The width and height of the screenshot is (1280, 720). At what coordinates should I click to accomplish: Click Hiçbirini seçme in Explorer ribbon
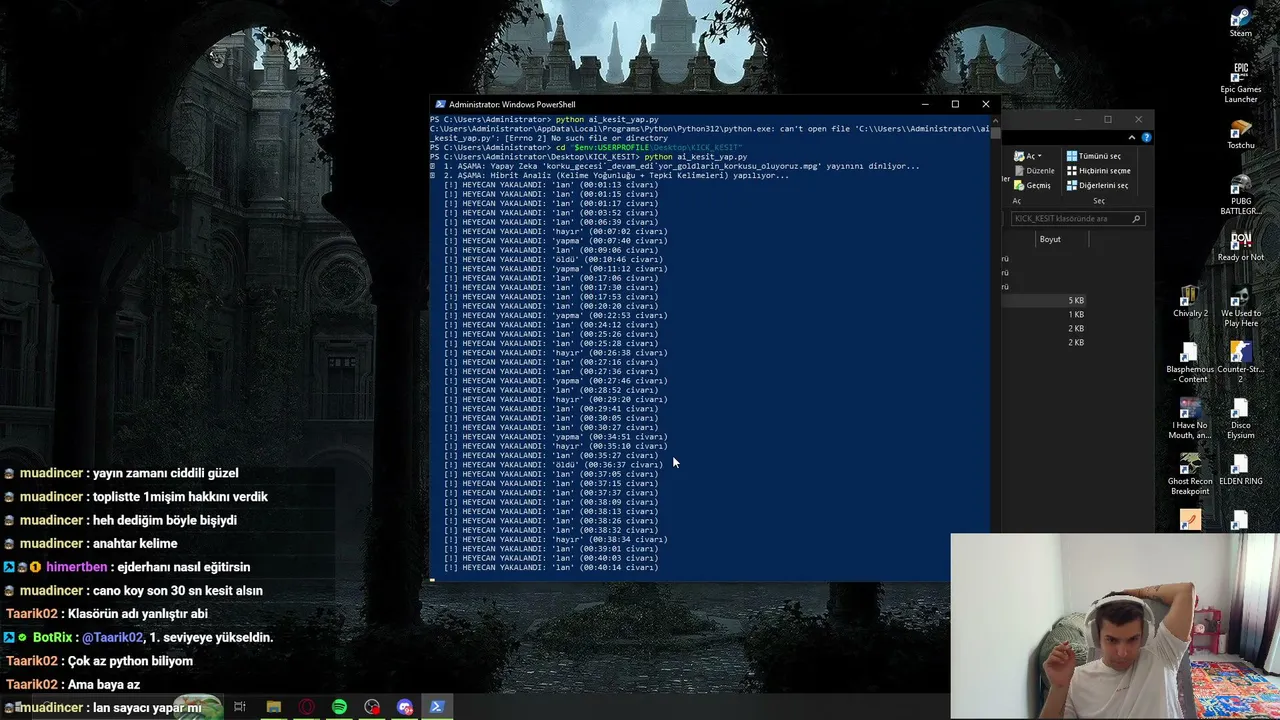click(x=1098, y=170)
